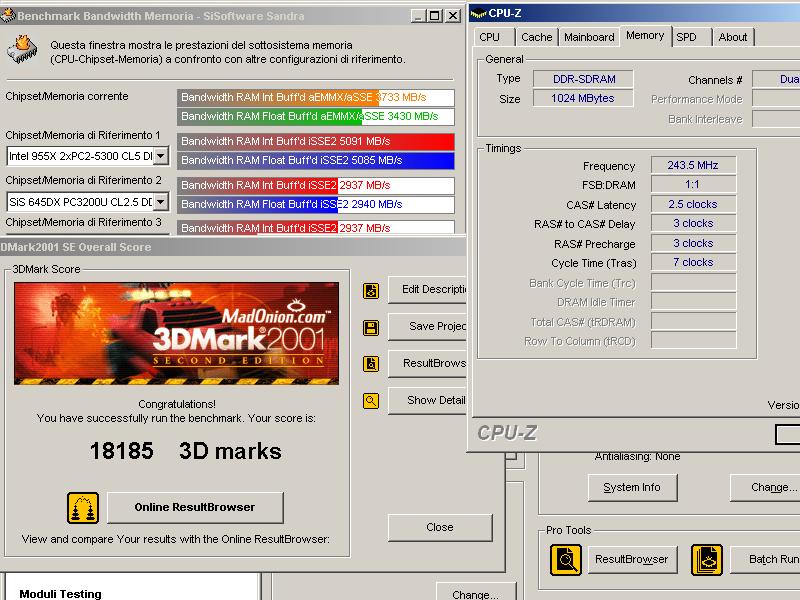Click the 243.5 MHz Frequency field
This screenshot has width=800, height=600.
(x=693, y=165)
